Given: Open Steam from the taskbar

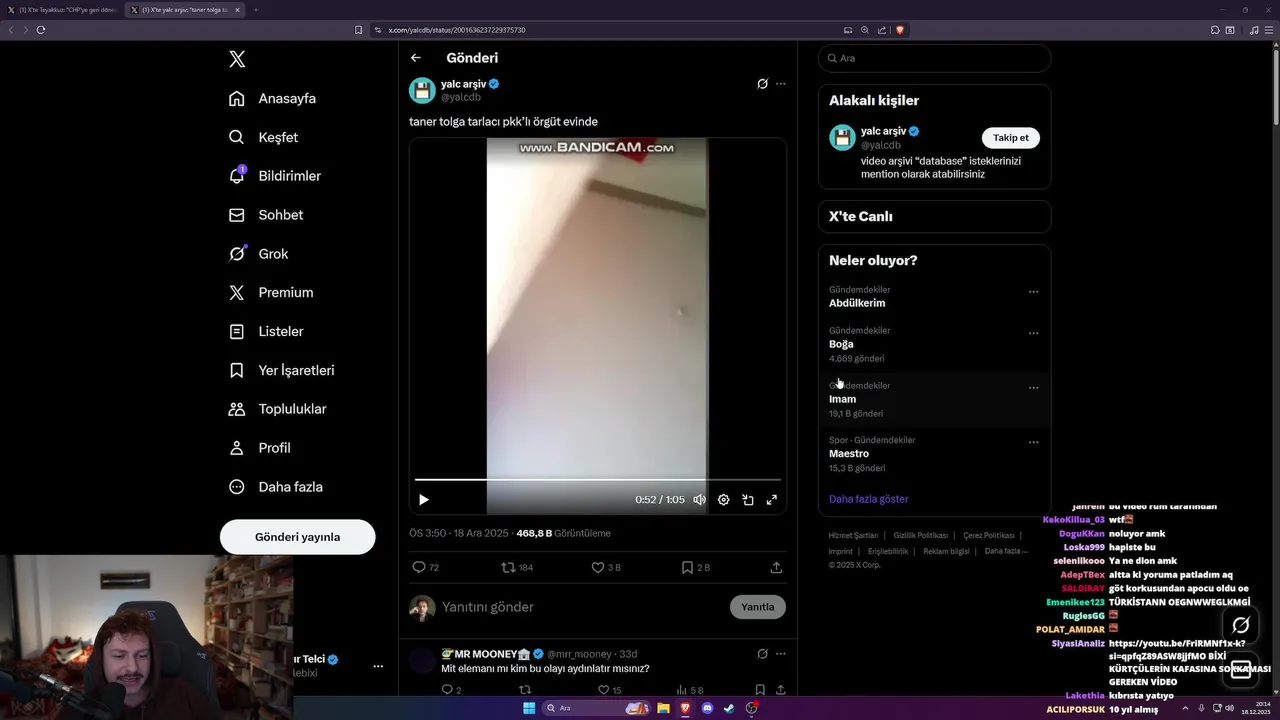Looking at the screenshot, I should pos(730,708).
